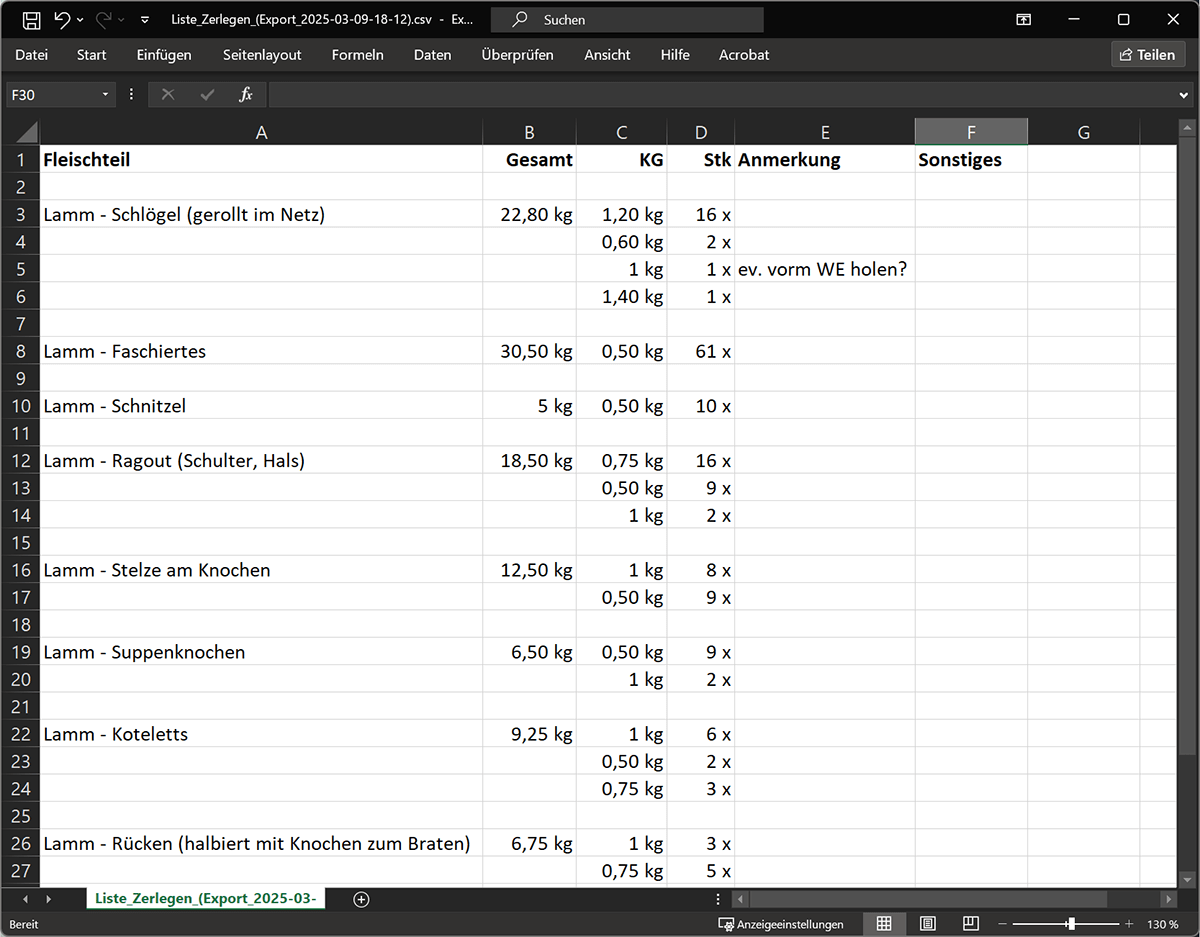Open the Undo history dropdown arrow
Viewport: 1200px width, 937px height.
80,20
